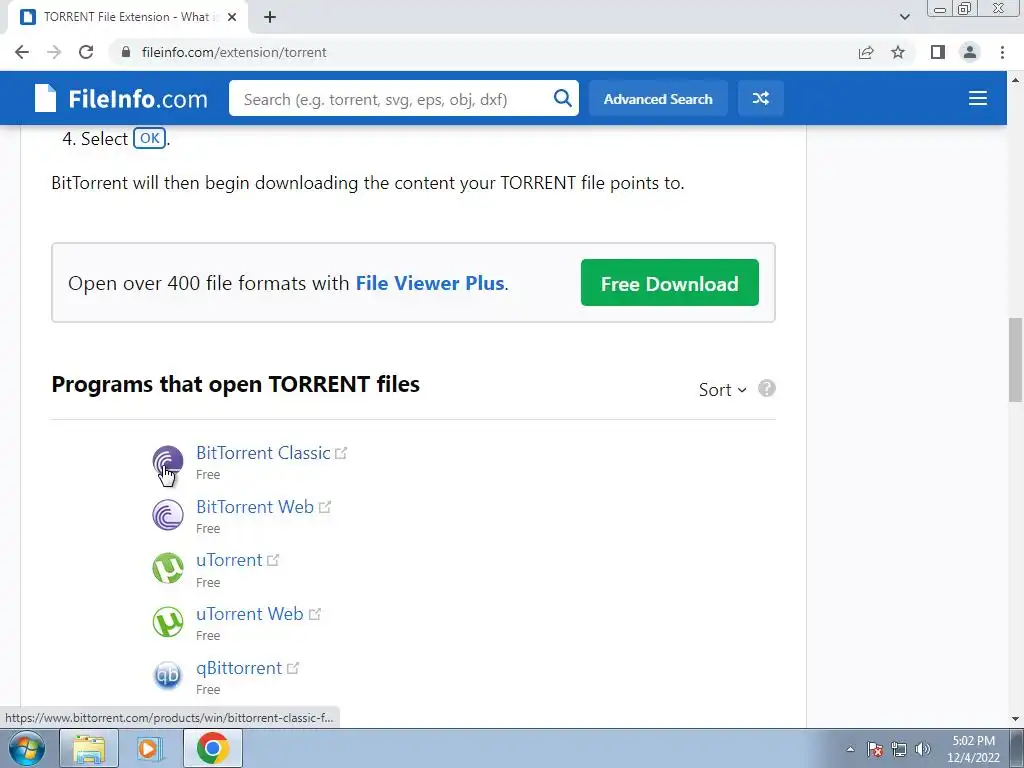Click the uTorrent Web program icon
Image resolution: width=1024 pixels, height=768 pixels.
click(168, 622)
